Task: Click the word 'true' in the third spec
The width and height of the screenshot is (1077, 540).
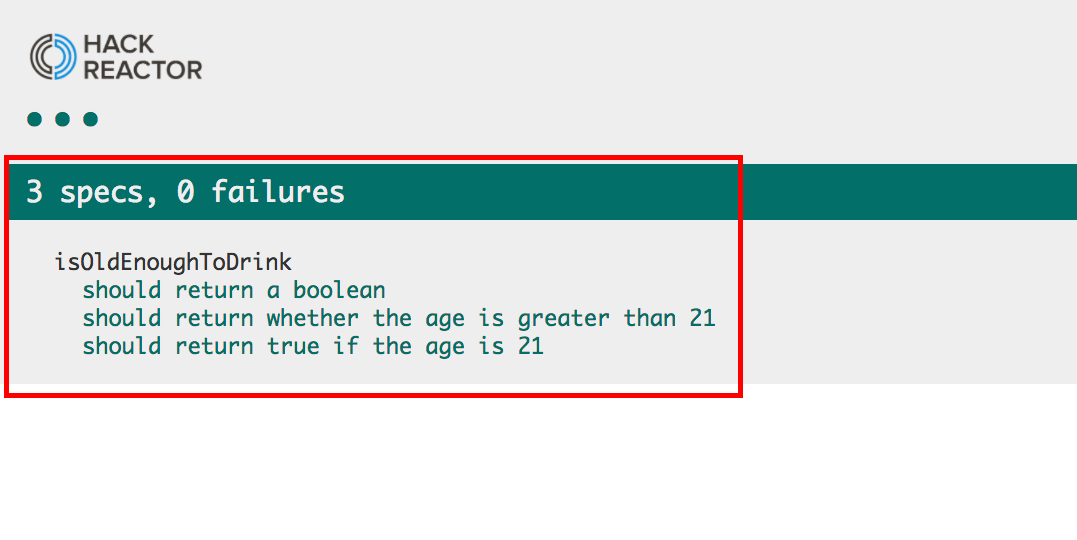Action: pos(293,346)
